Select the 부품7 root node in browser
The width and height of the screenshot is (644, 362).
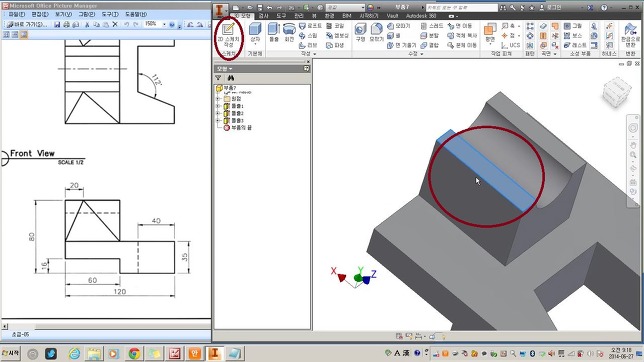click(226, 88)
